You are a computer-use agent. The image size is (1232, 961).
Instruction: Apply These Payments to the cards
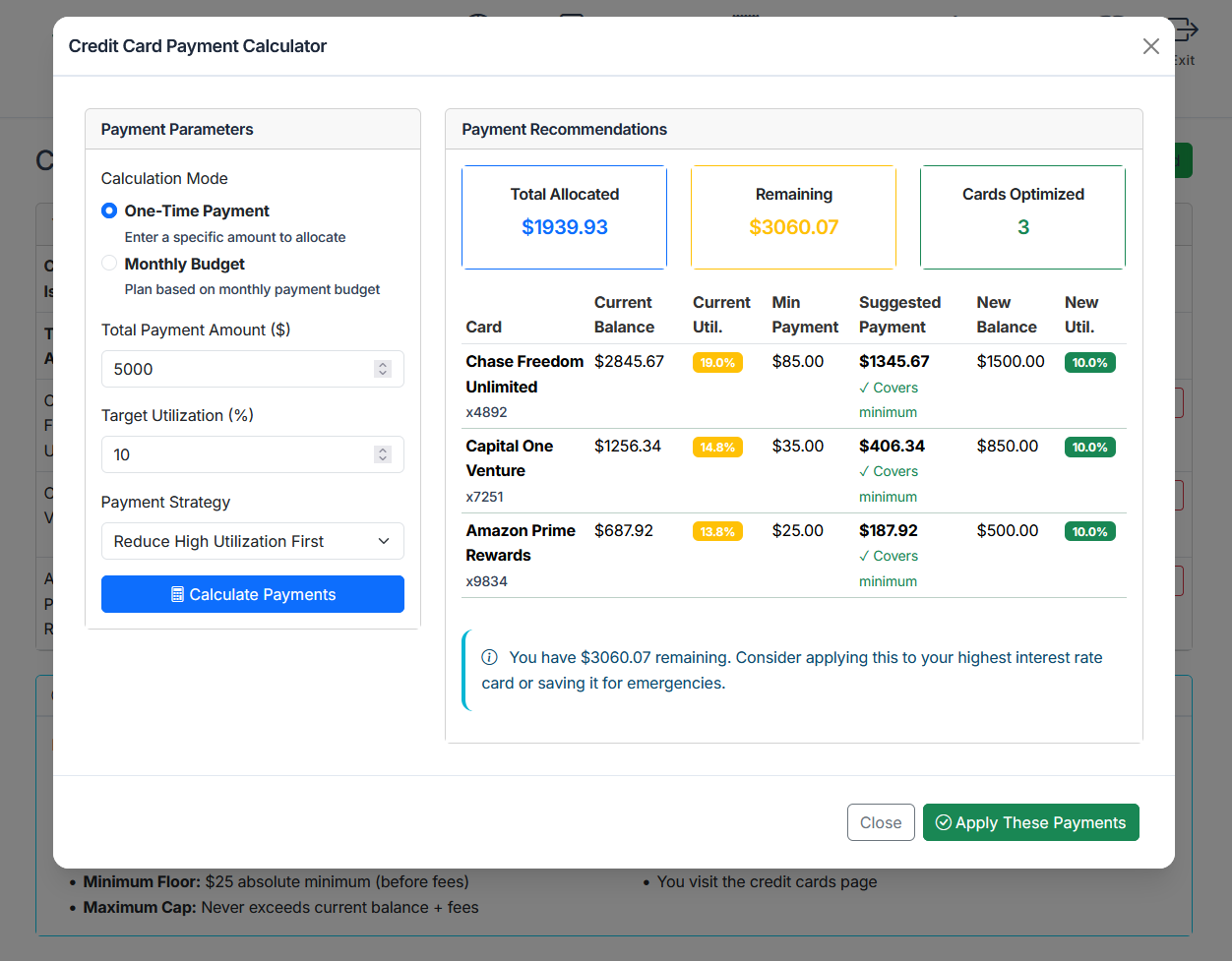click(x=1030, y=822)
